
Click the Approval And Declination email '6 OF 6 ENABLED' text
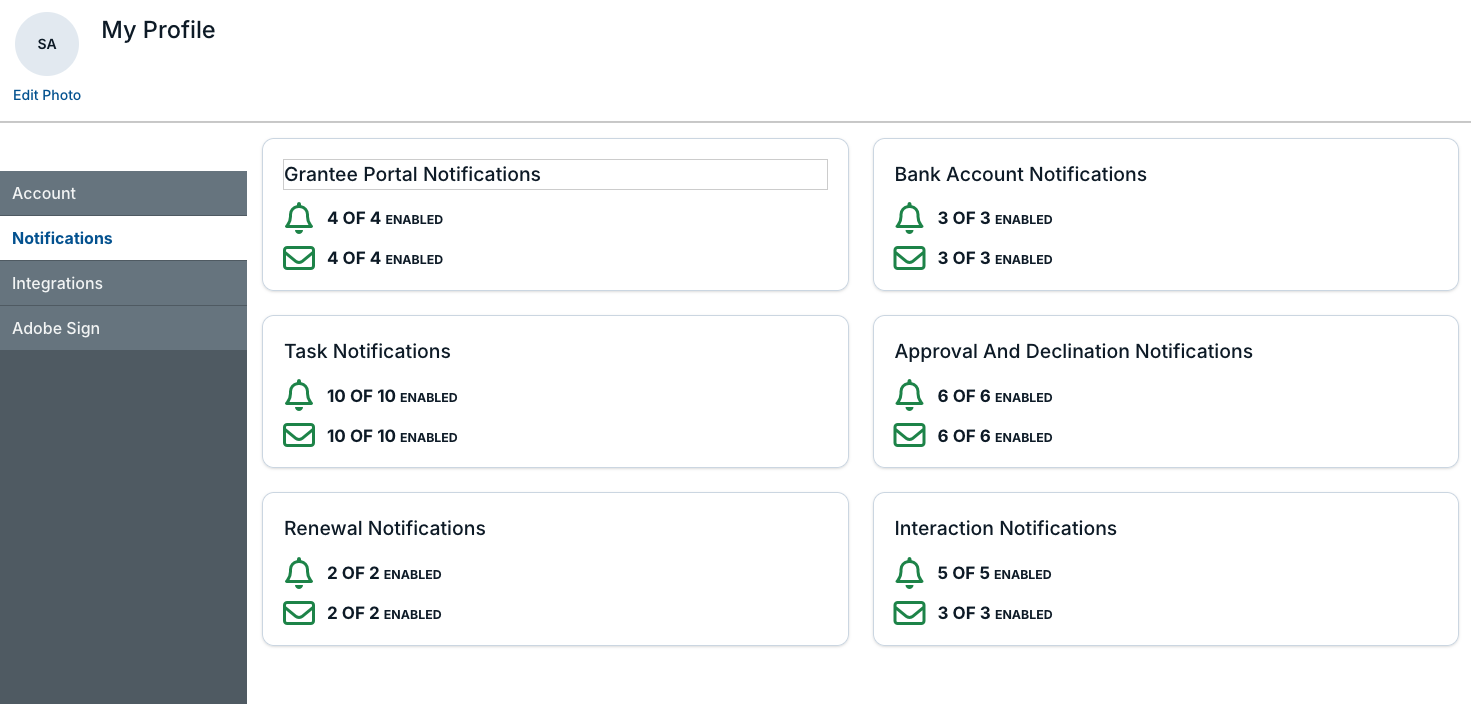995,437
